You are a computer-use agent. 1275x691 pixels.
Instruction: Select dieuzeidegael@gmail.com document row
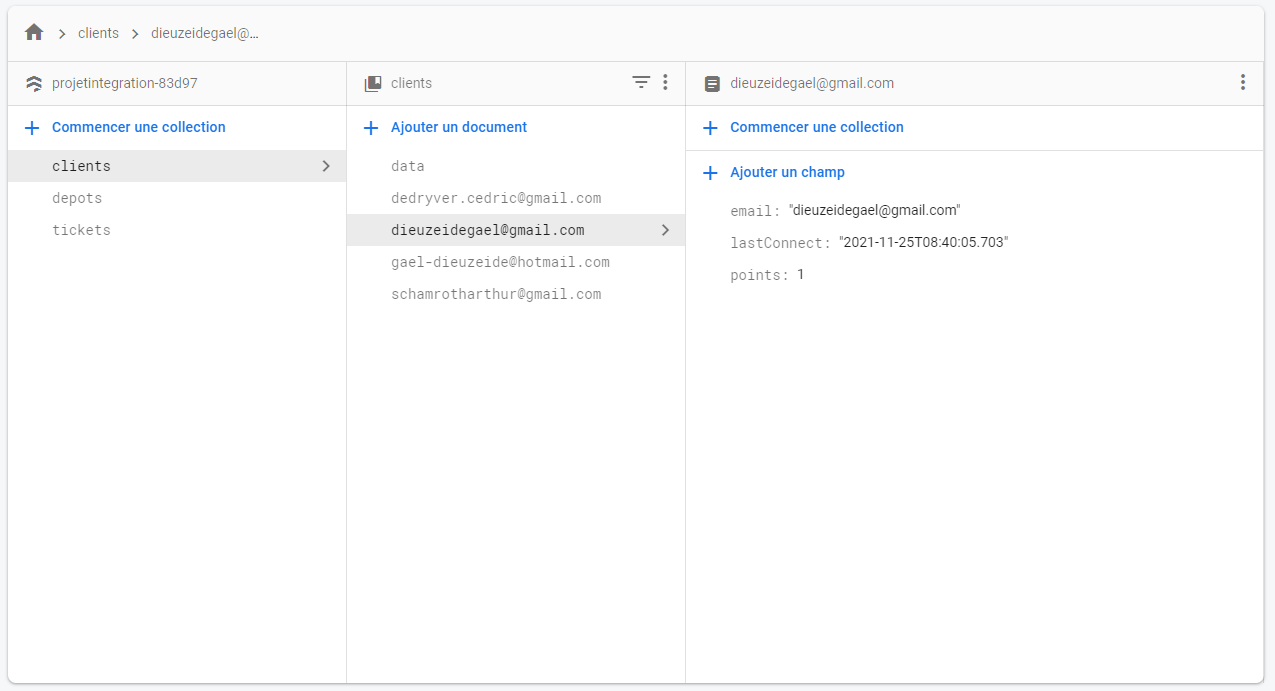(516, 230)
